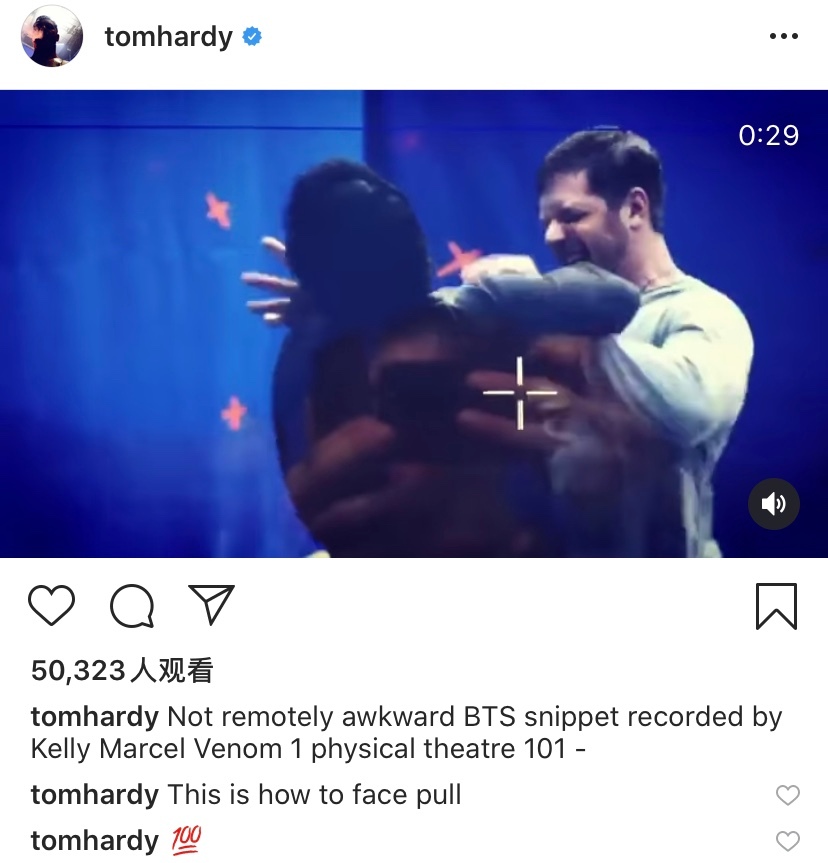Open the three-dot options menu
The height and width of the screenshot is (863, 828).
(x=784, y=36)
